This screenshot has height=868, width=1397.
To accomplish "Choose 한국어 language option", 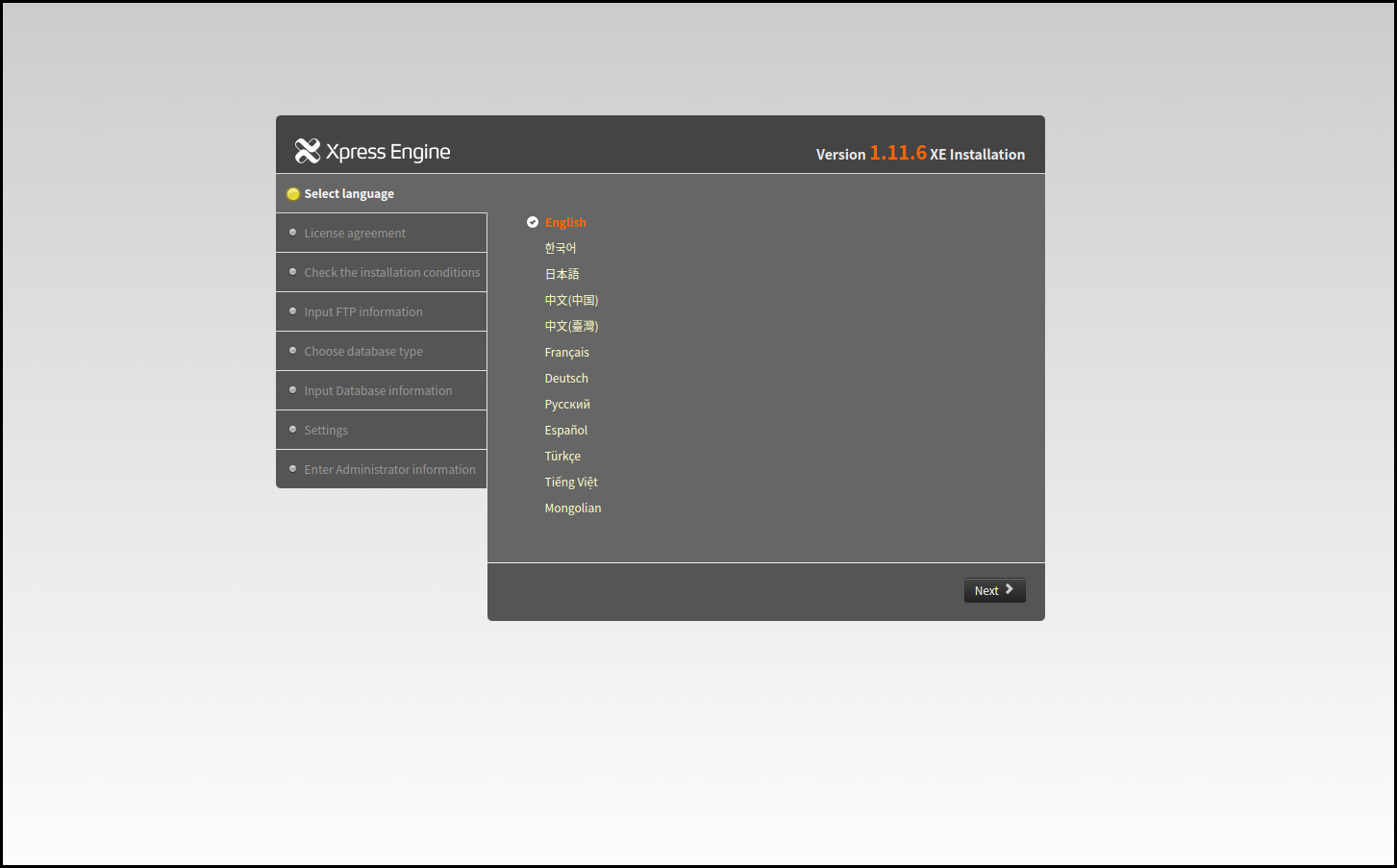I will click(561, 248).
